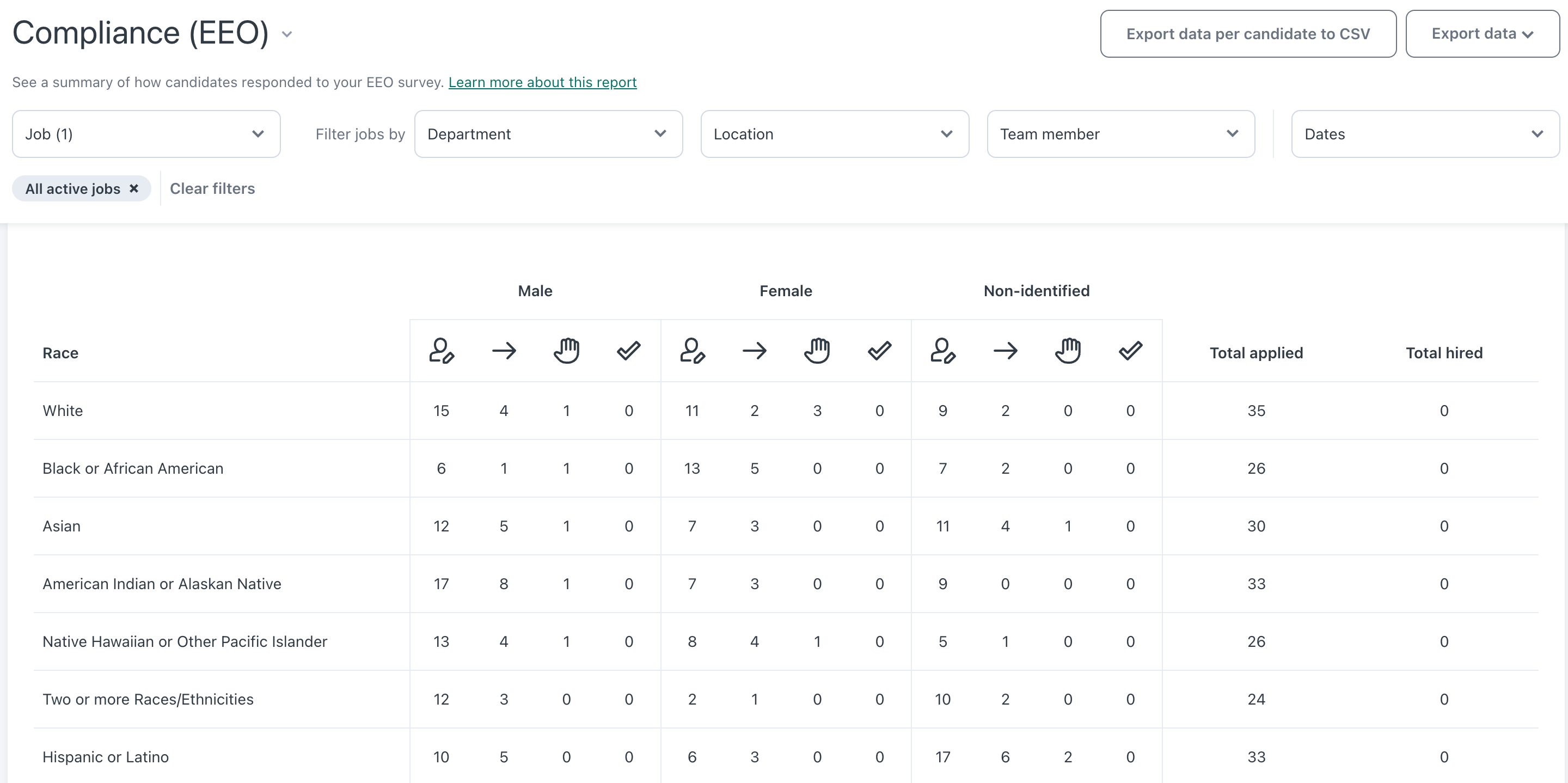Click the Non-identified moved-forward arrow icon
Screen dimensions: 1568x783
(x=1006, y=351)
